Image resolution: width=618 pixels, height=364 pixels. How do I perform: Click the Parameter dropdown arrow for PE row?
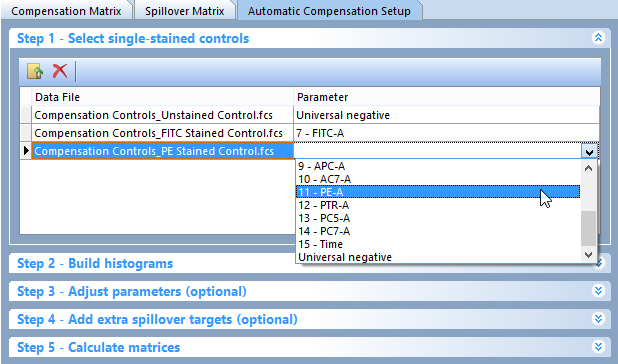click(x=590, y=151)
